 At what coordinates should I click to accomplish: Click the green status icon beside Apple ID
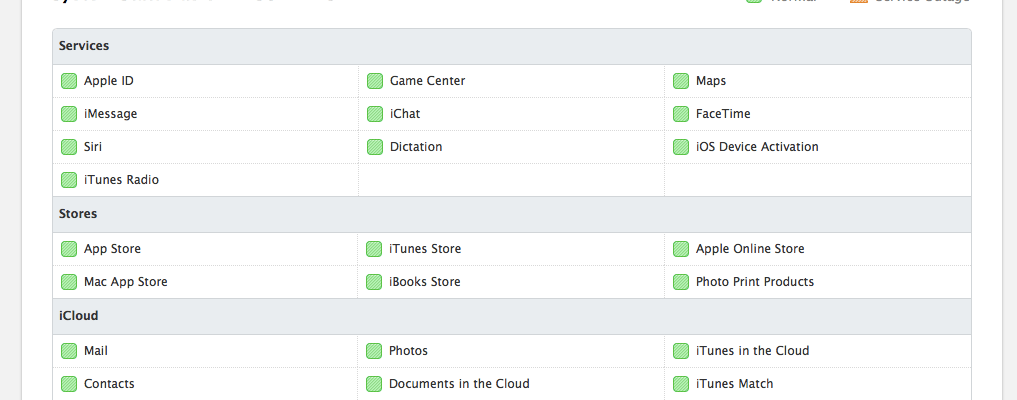(69, 81)
